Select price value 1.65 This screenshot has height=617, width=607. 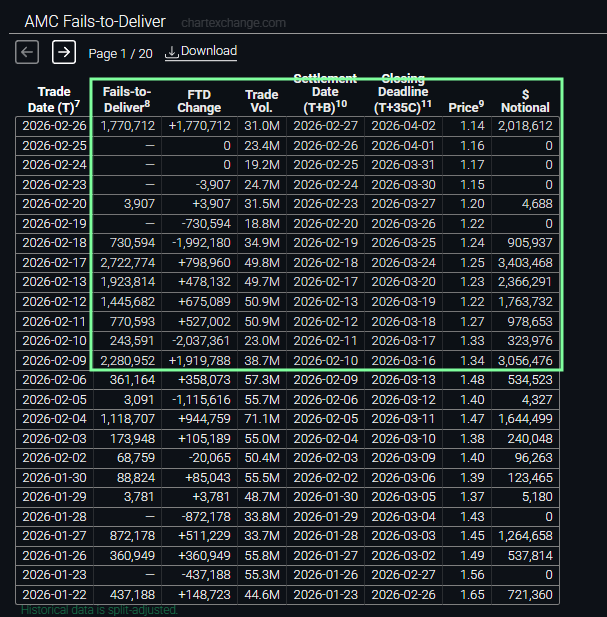pos(472,595)
